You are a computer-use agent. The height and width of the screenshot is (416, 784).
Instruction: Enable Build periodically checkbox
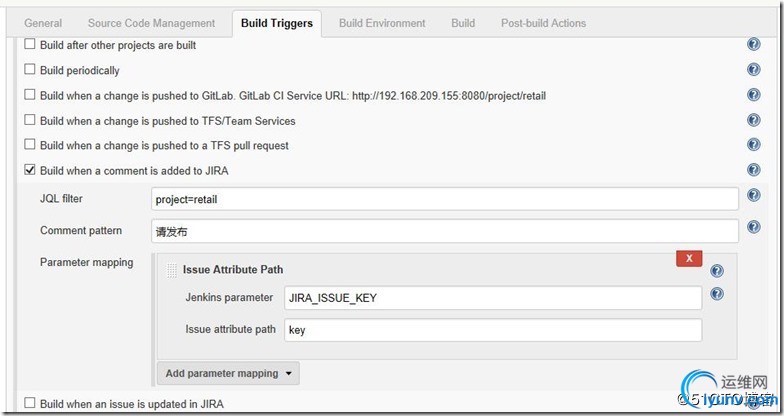click(x=30, y=69)
